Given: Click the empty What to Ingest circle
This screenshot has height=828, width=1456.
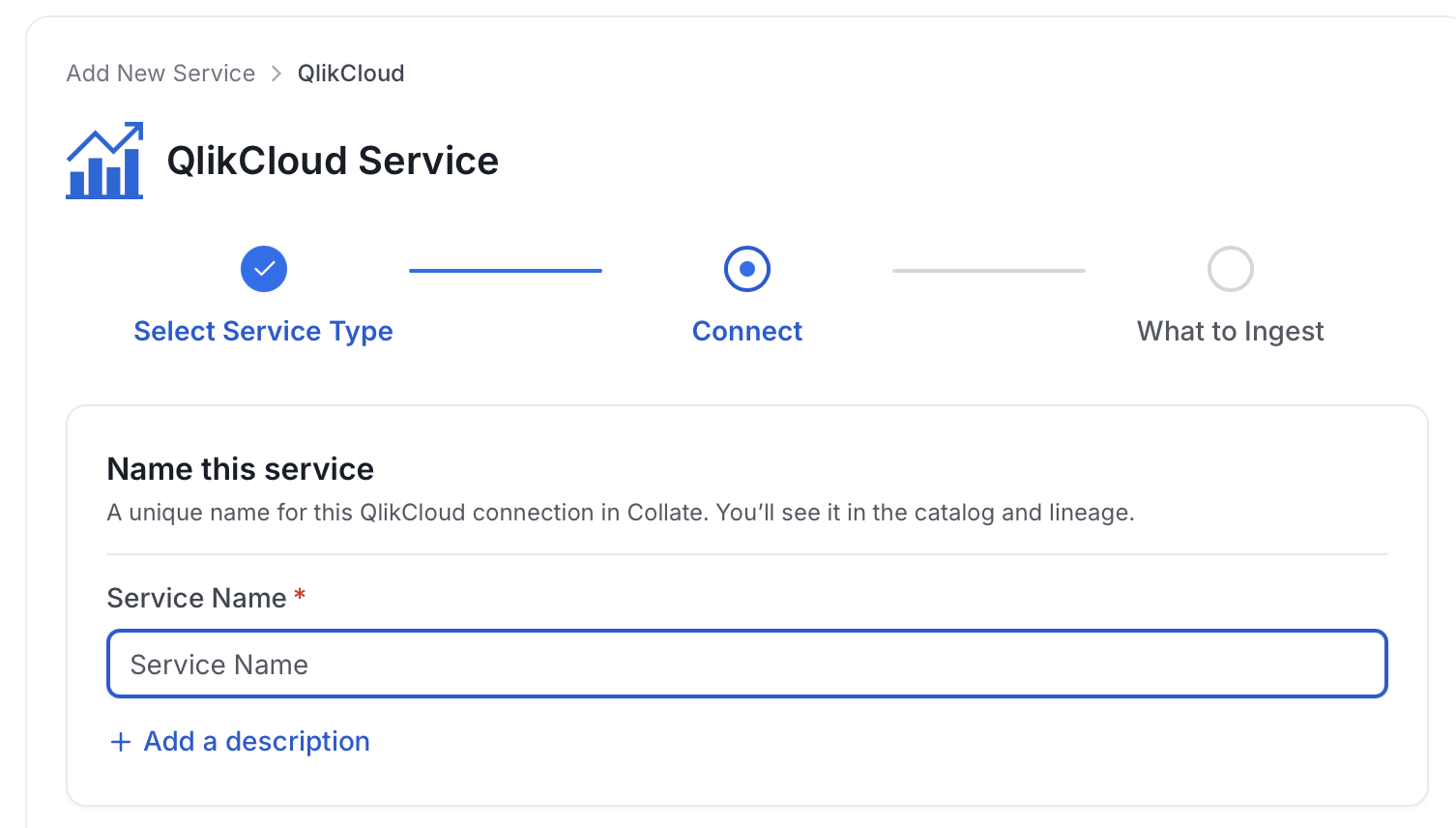Looking at the screenshot, I should click(x=1231, y=269).
